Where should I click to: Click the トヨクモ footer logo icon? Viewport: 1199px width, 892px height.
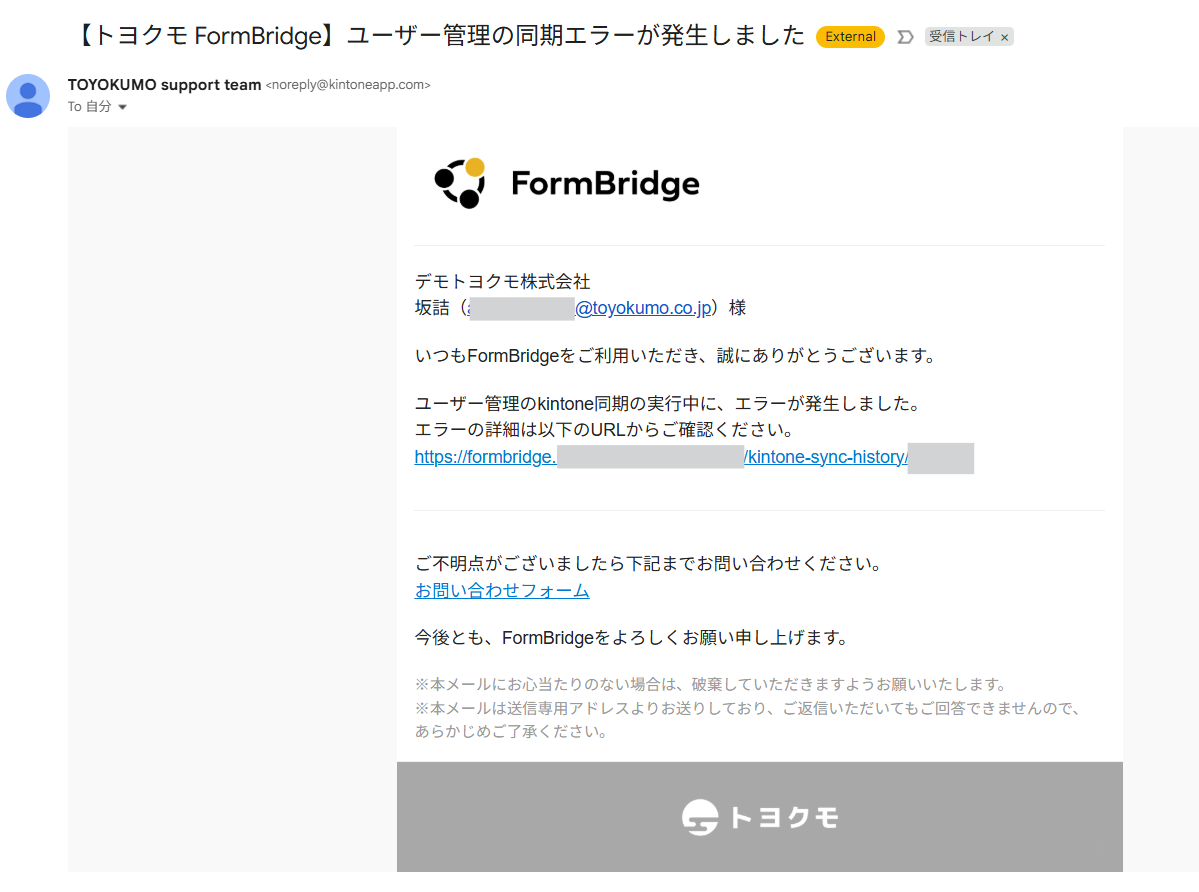(700, 818)
